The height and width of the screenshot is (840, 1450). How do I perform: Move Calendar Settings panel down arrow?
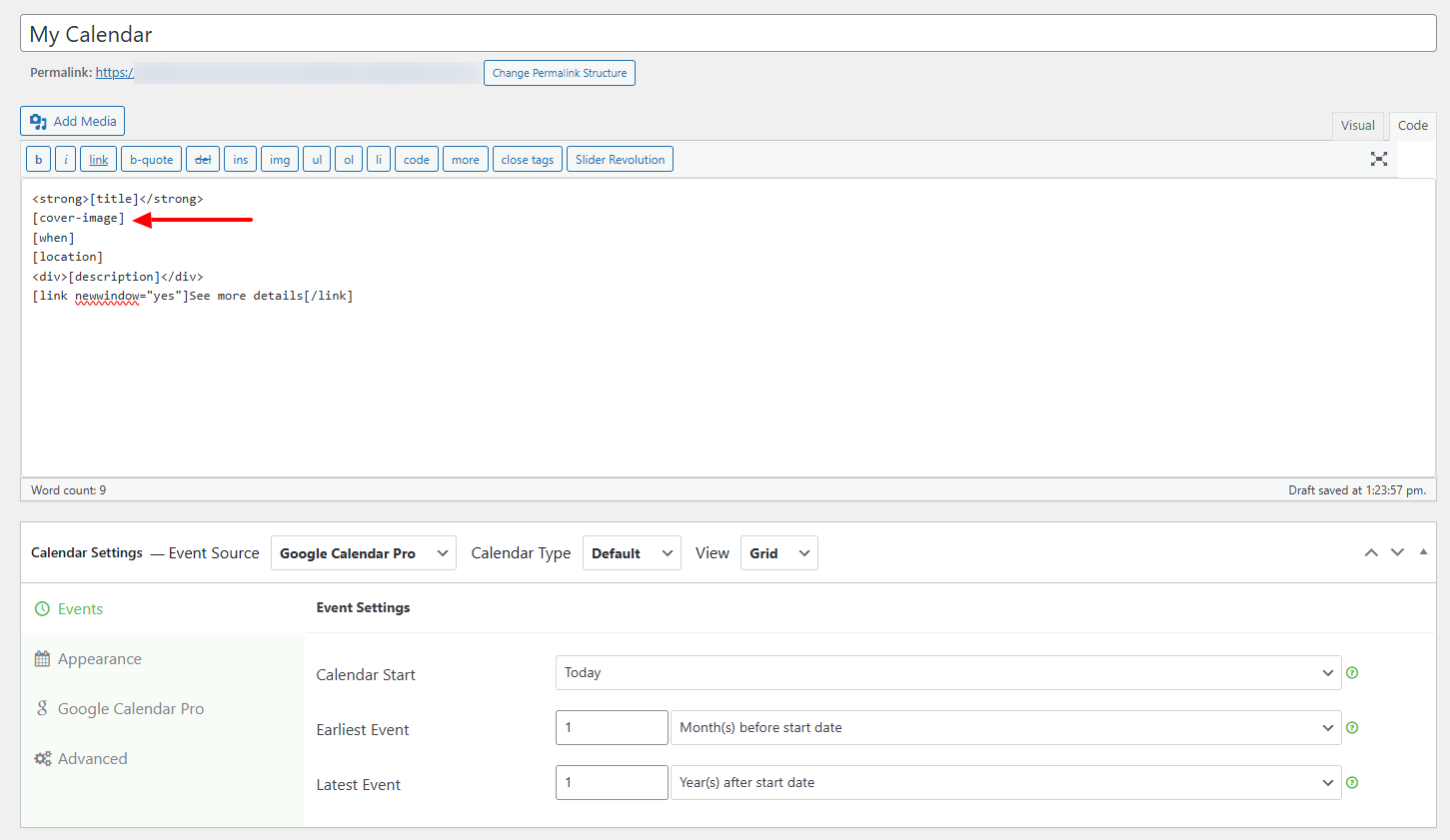[x=1397, y=552]
